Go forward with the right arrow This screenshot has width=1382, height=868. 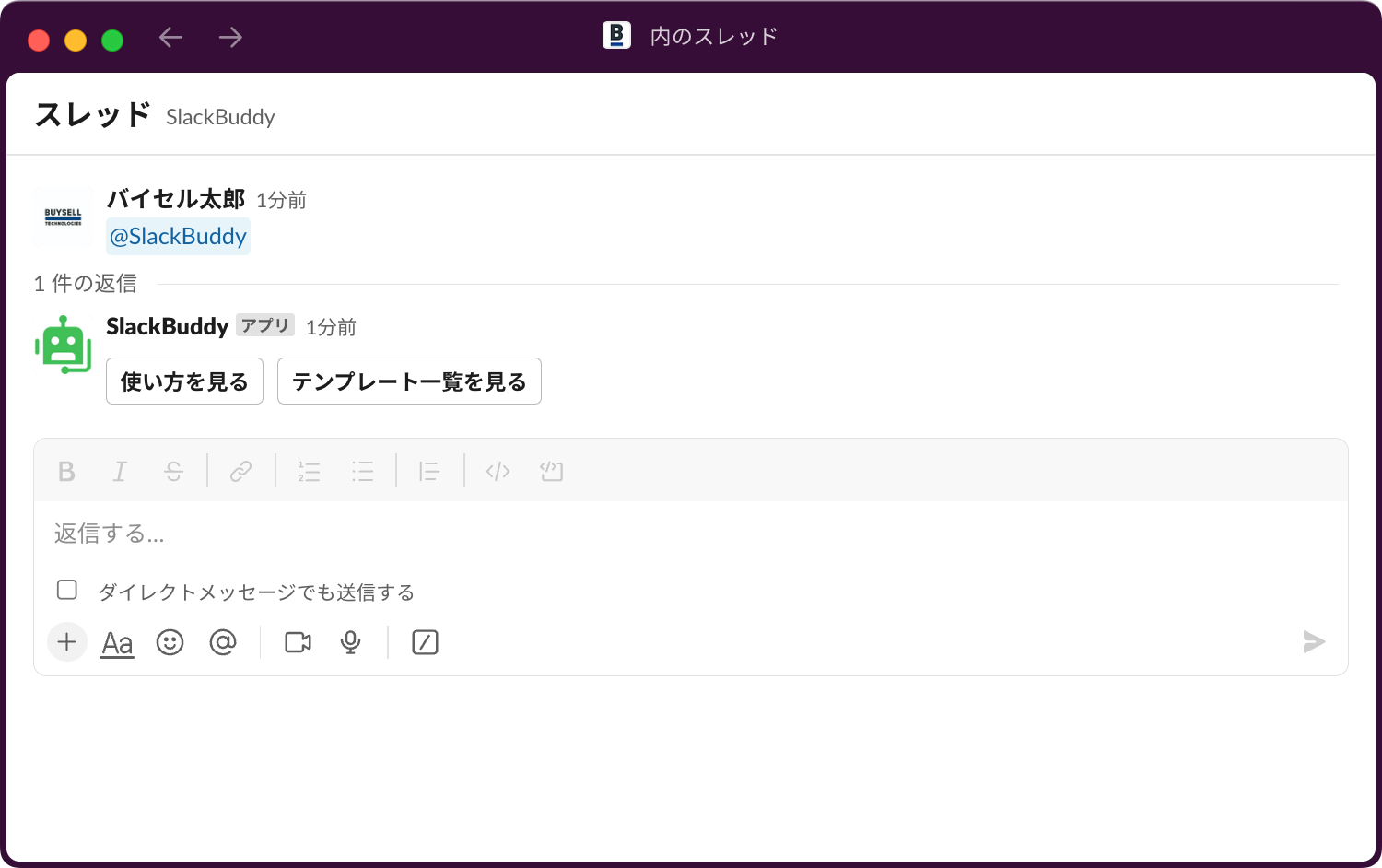230,37
